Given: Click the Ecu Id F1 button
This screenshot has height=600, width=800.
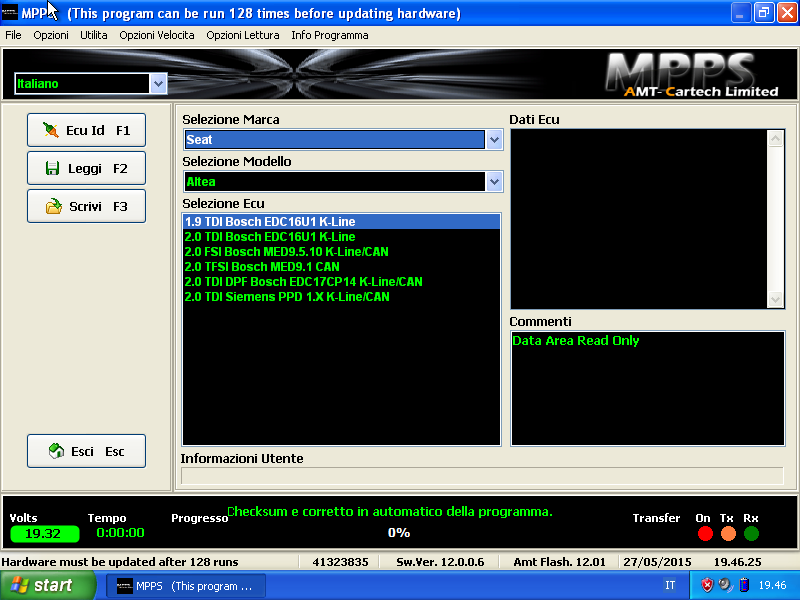Looking at the screenshot, I should [86, 130].
